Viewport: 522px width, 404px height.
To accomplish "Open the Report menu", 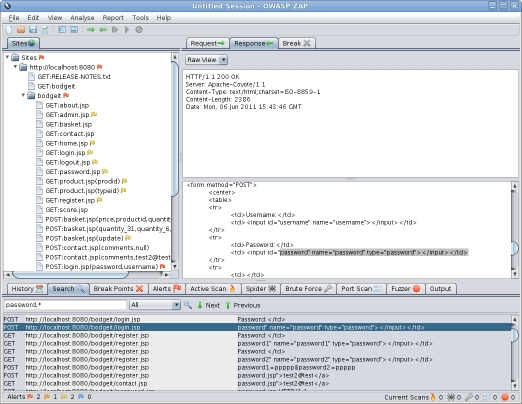I will 113,18.
